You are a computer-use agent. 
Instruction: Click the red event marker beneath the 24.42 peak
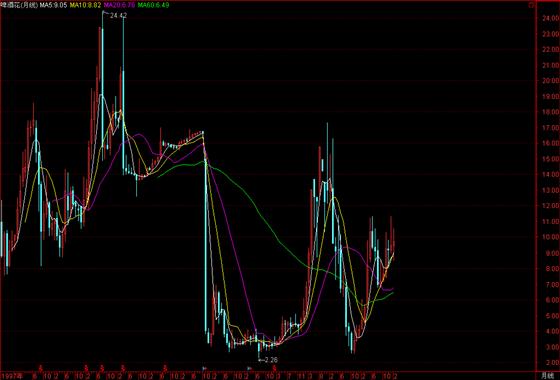(102, 368)
